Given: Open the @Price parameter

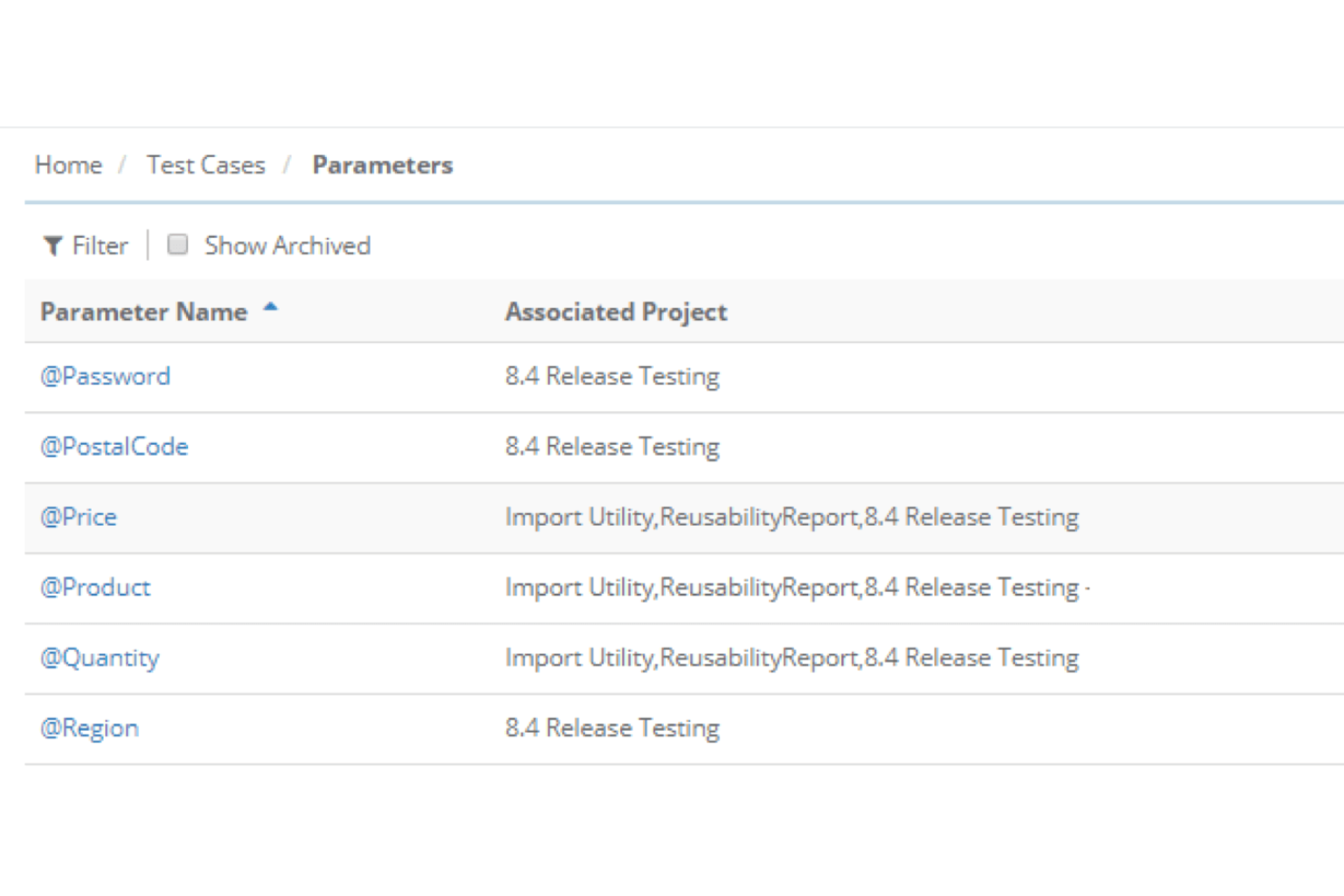Looking at the screenshot, I should (78, 517).
